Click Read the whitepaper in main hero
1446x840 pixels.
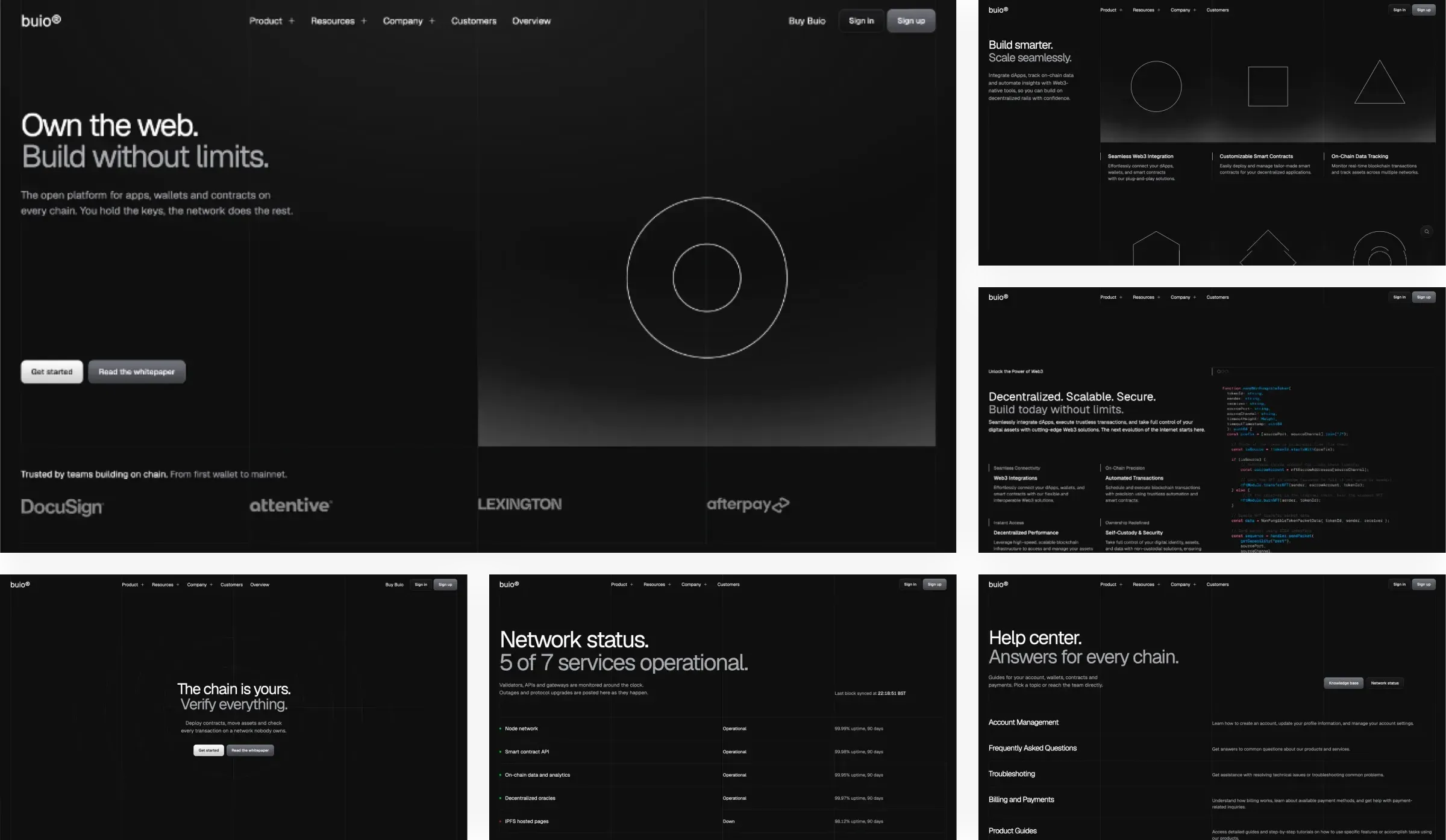(x=137, y=372)
